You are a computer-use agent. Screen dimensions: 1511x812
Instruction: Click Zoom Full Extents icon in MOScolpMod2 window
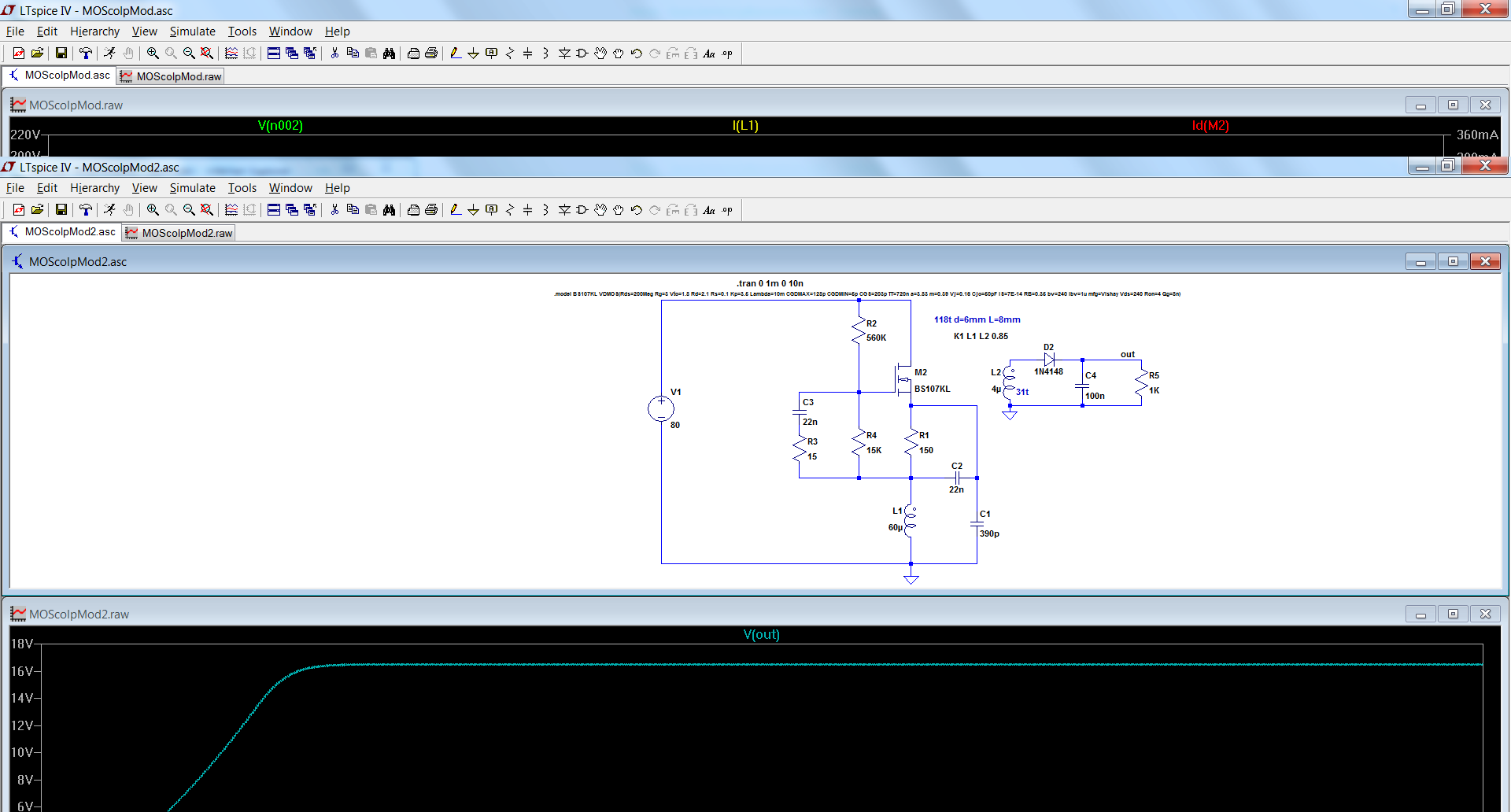[207, 210]
